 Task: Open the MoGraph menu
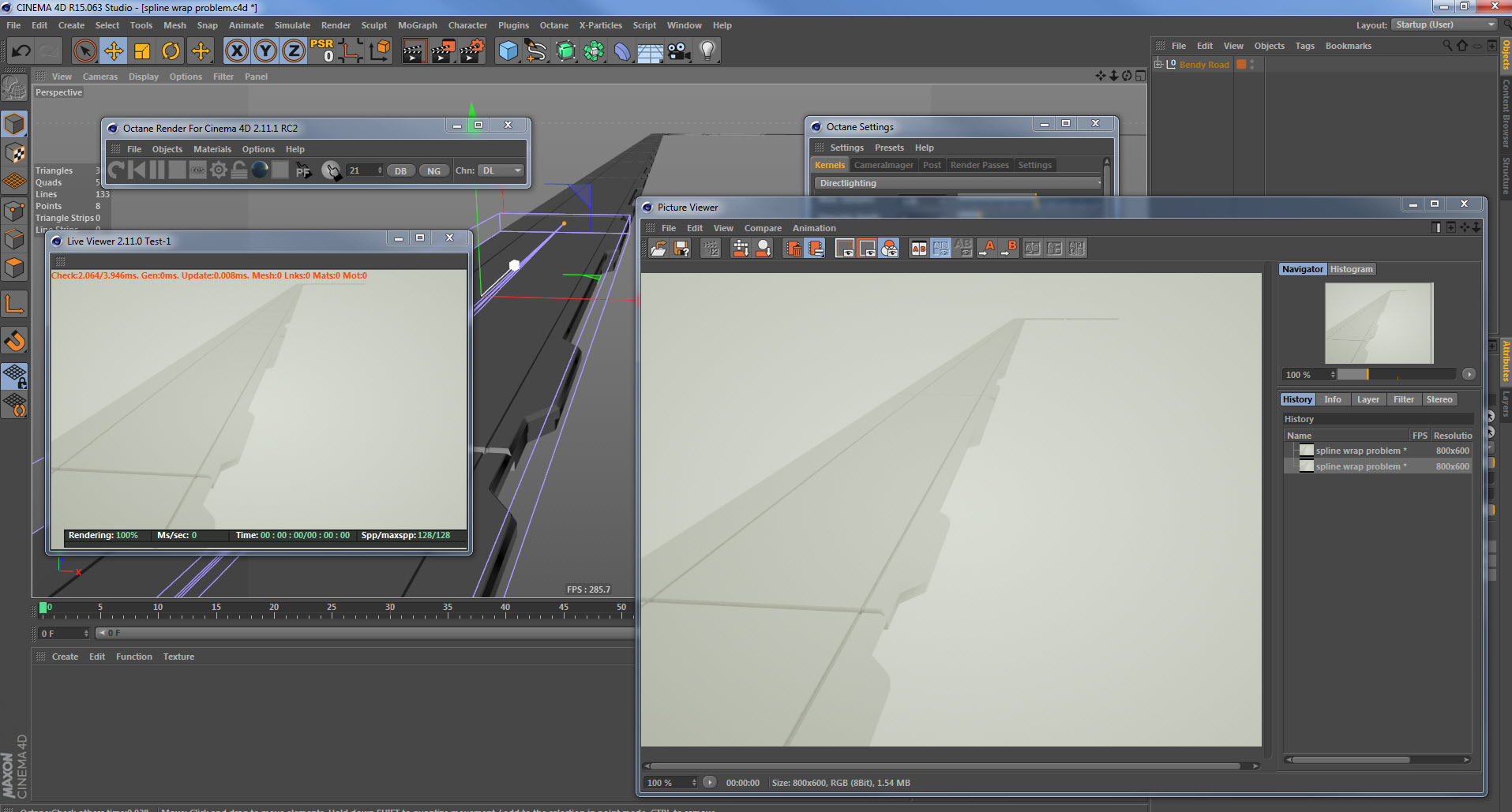coord(417,25)
